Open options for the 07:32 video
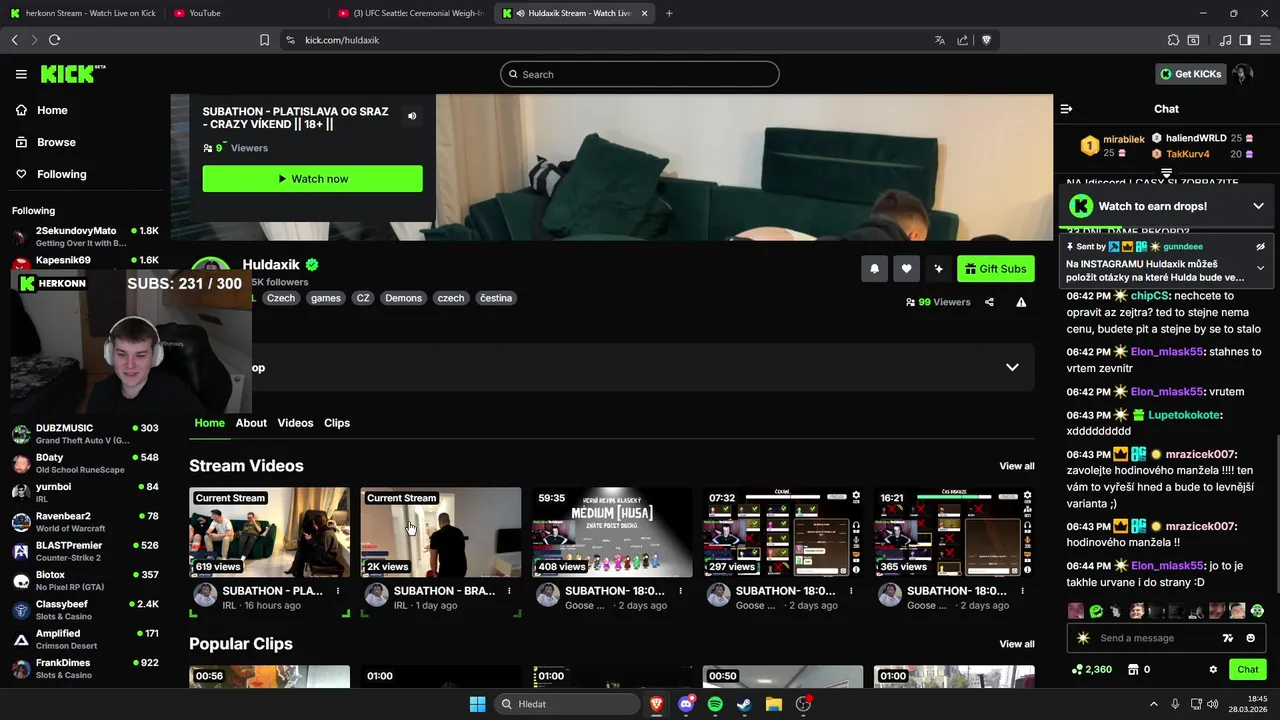Viewport: 1280px width, 720px height. 851,591
